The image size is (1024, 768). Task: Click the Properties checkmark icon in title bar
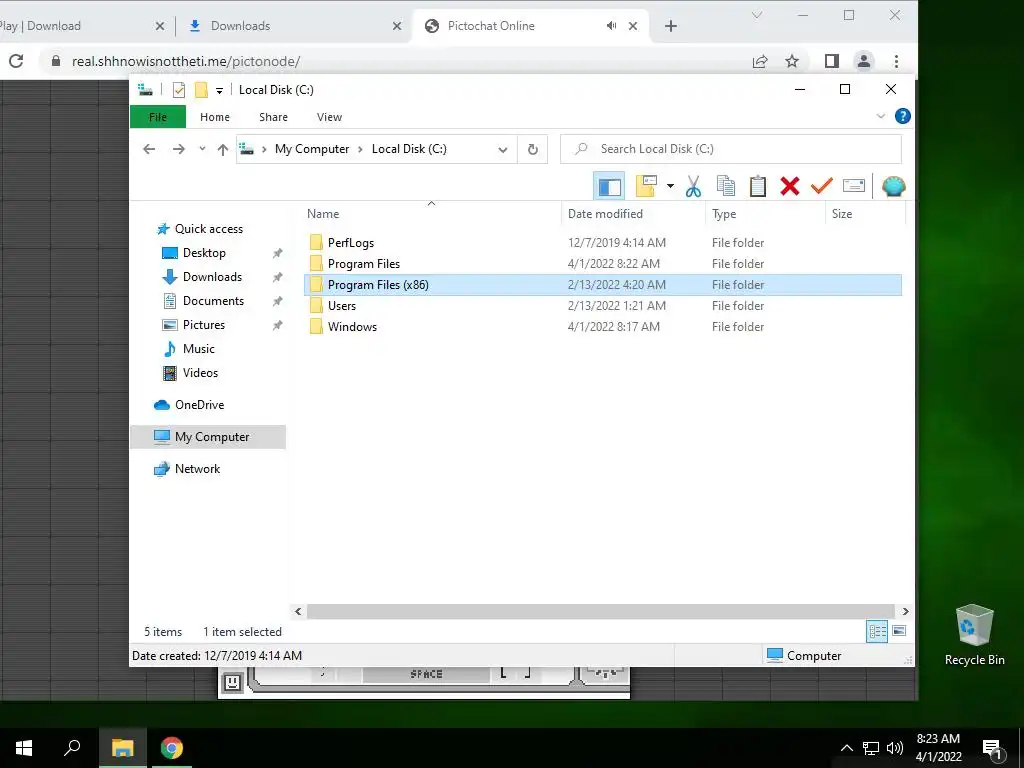178,90
